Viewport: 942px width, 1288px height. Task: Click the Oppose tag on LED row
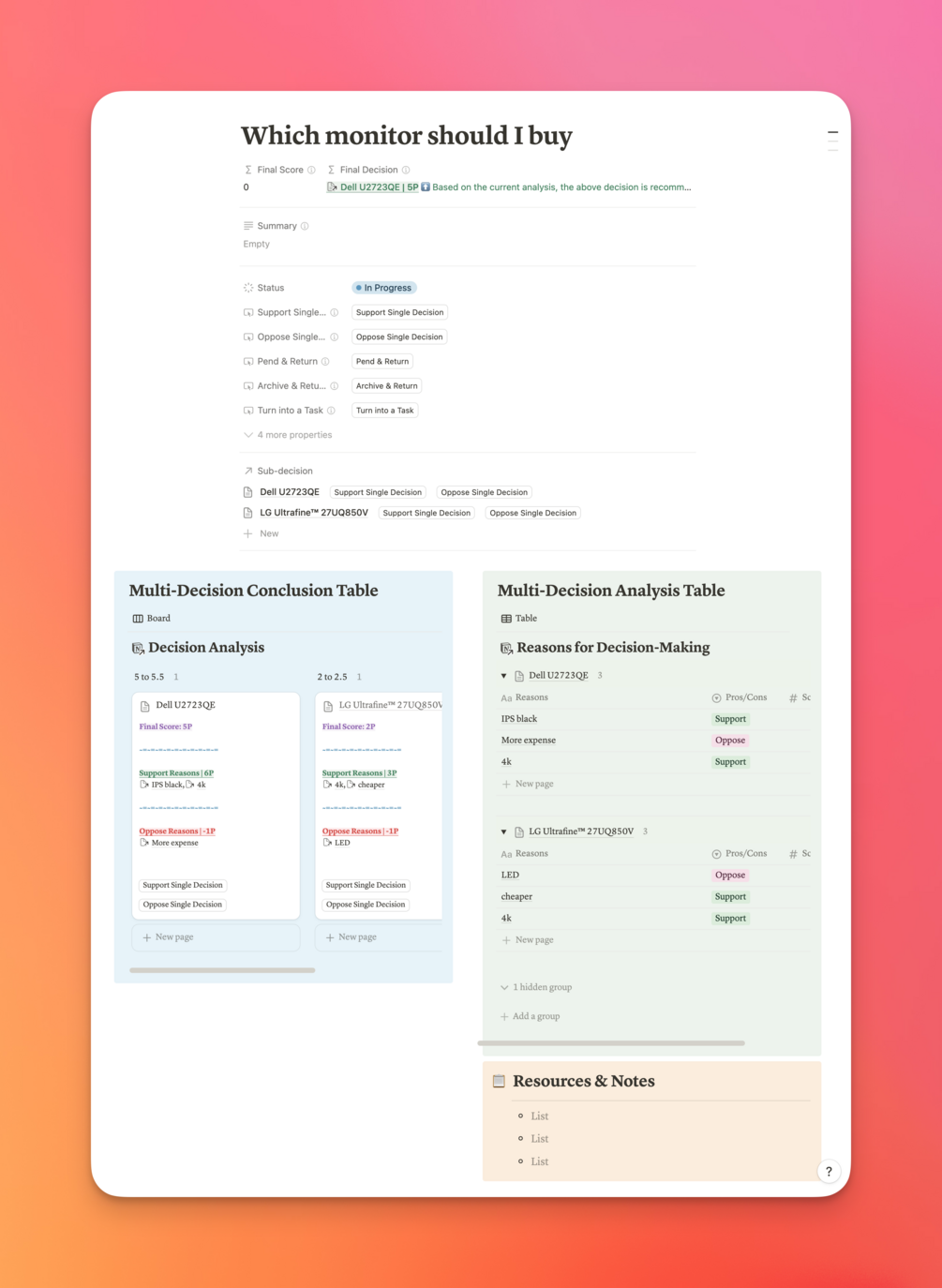(730, 876)
